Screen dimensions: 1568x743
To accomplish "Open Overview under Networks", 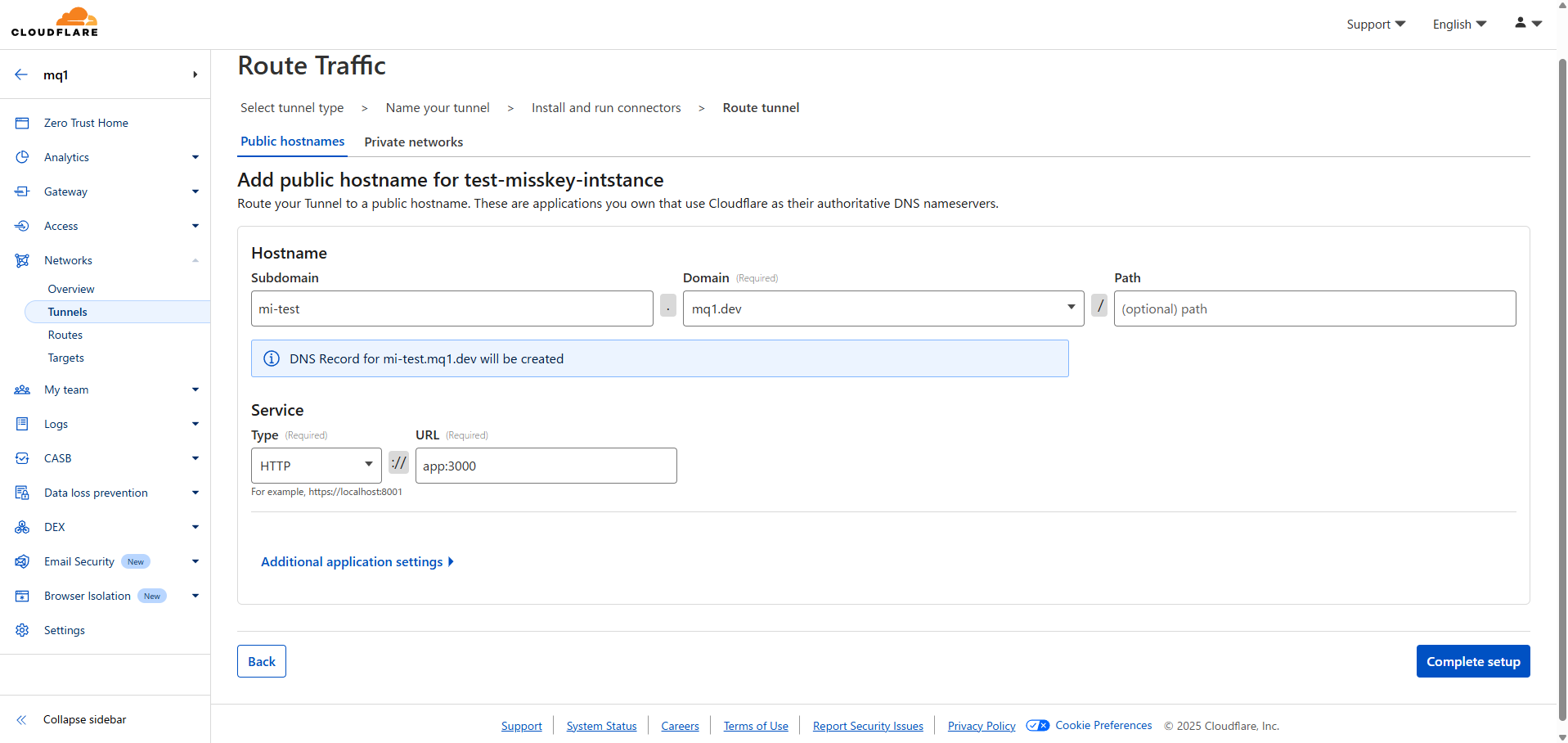I will click(x=71, y=289).
